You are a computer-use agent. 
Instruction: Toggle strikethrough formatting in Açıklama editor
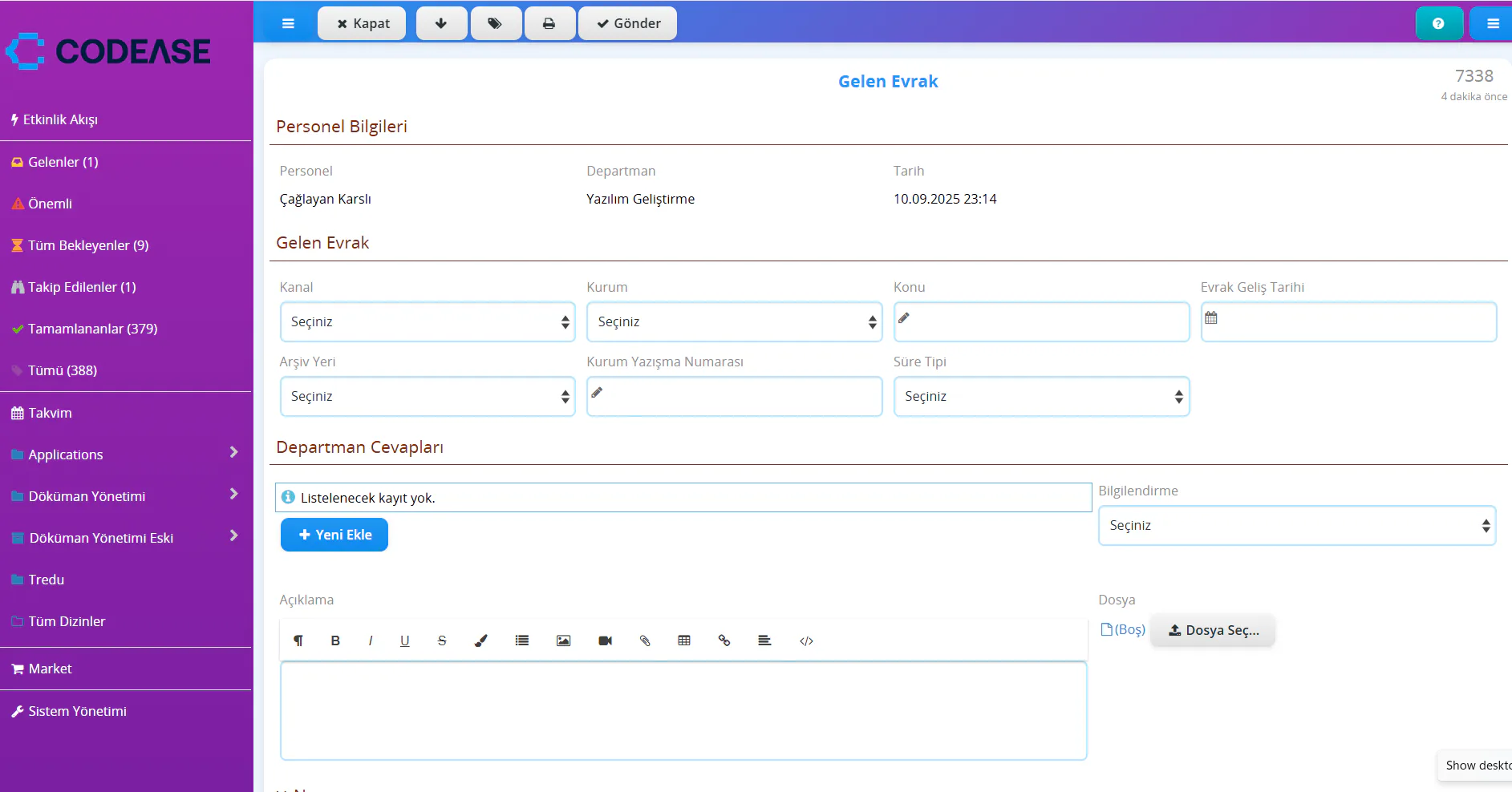(x=442, y=640)
